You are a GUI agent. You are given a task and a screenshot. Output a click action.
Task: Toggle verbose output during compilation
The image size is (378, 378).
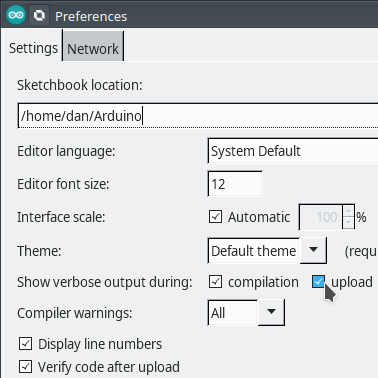click(215, 282)
